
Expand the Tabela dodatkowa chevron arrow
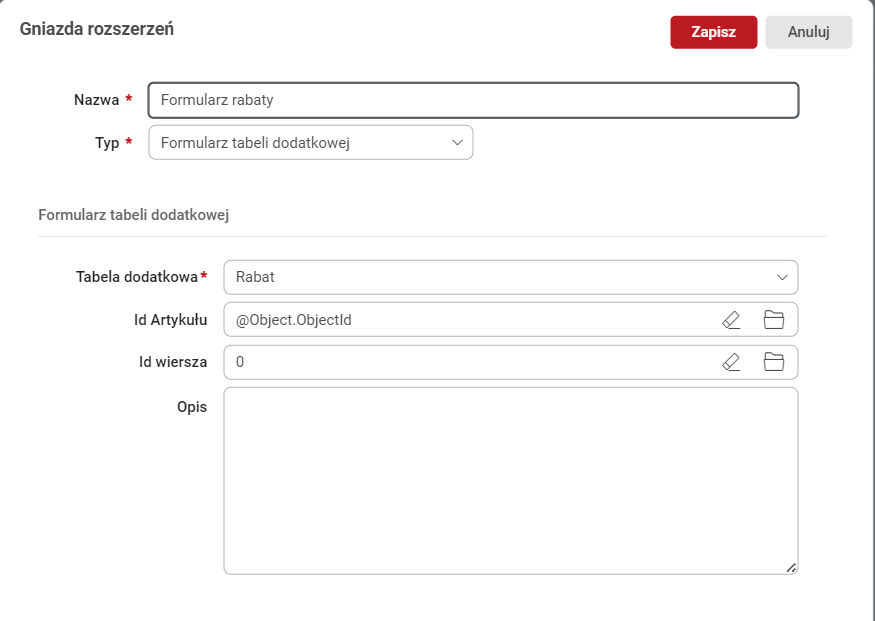[x=782, y=277]
